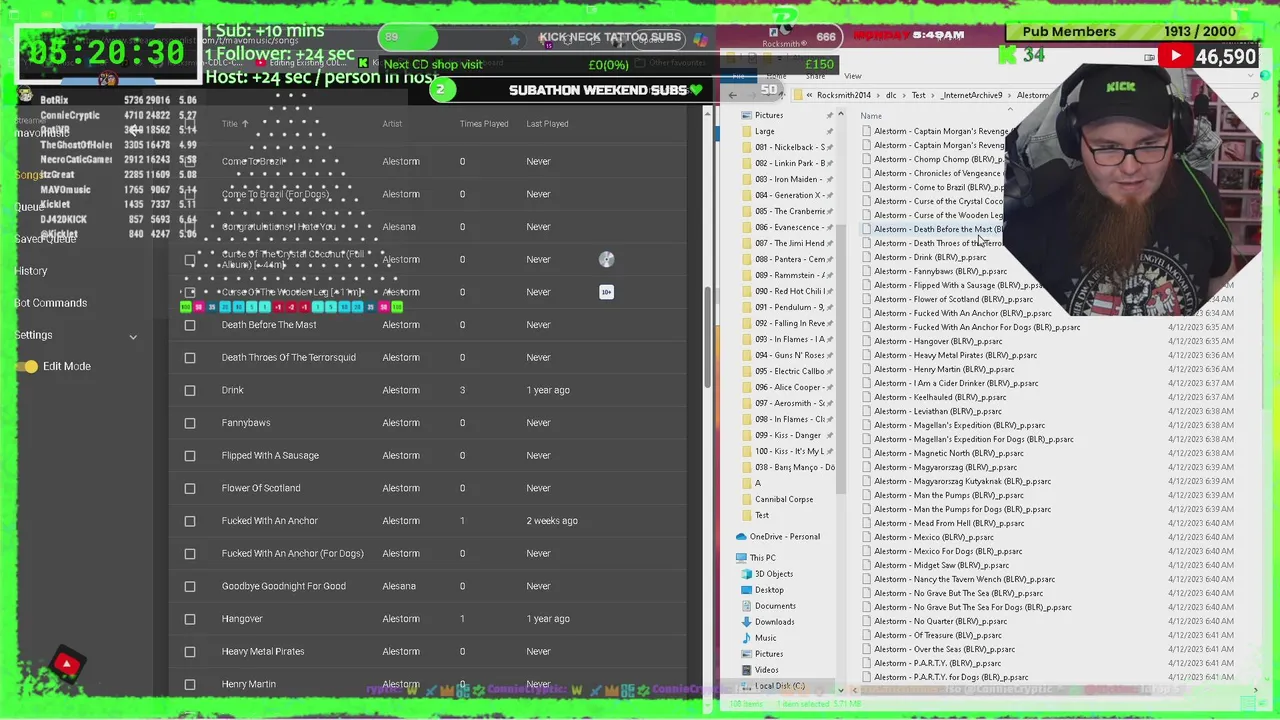Click _InternetArchive9 in the address breadcrumb
This screenshot has height=720, width=1280.
tap(971, 96)
